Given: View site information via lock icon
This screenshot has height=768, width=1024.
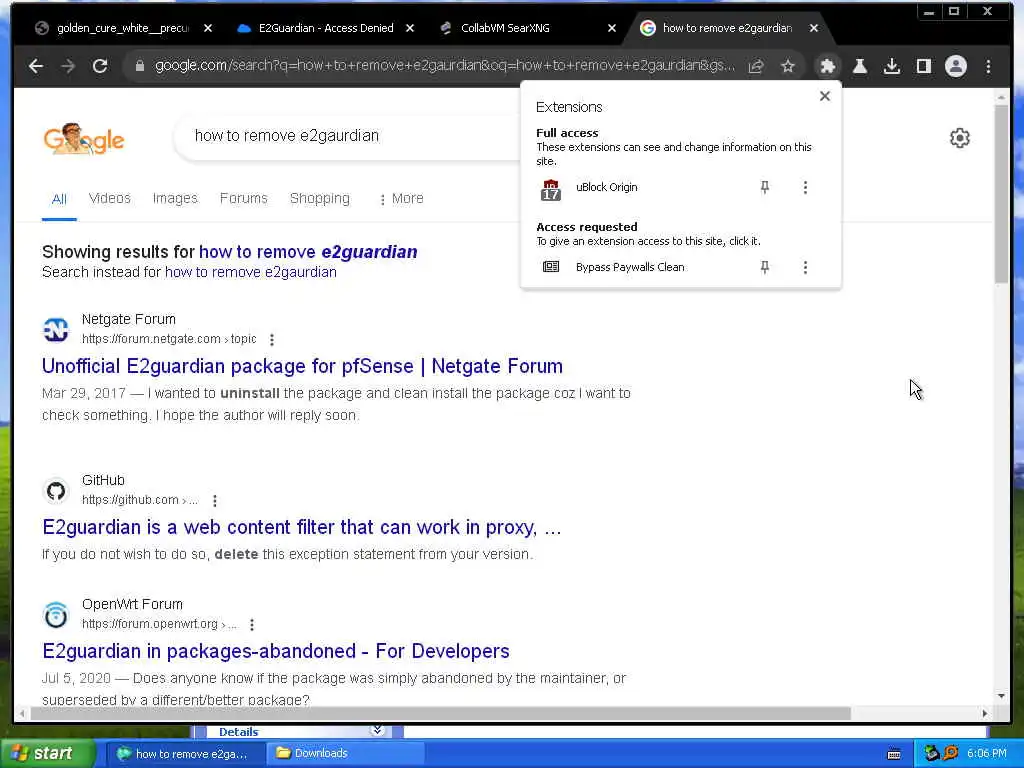Looking at the screenshot, I should (139, 66).
